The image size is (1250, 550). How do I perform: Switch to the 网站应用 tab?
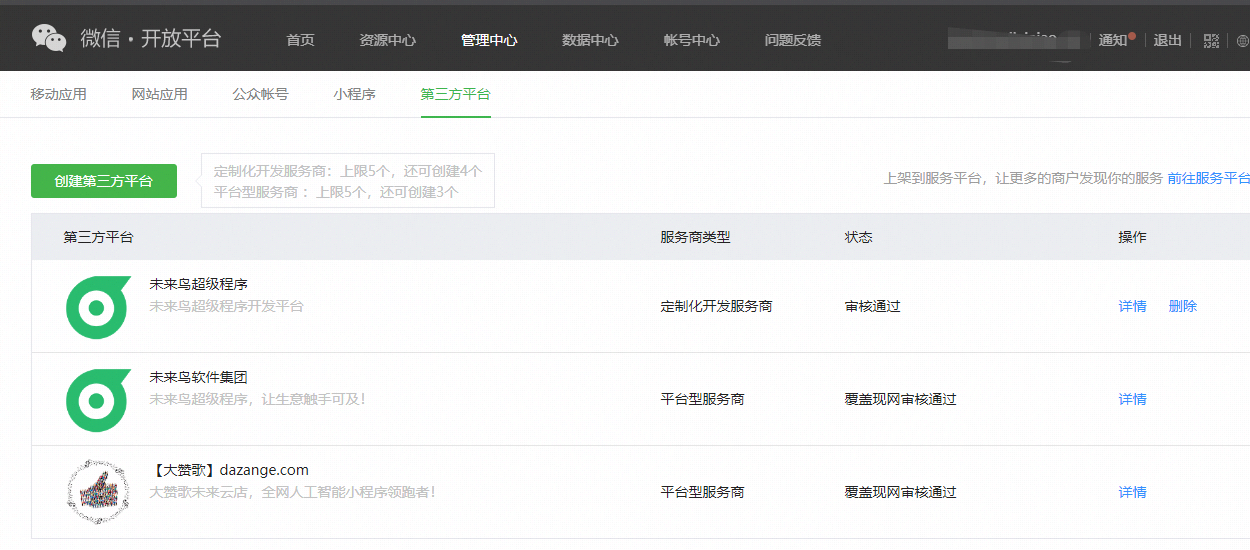[x=159, y=94]
